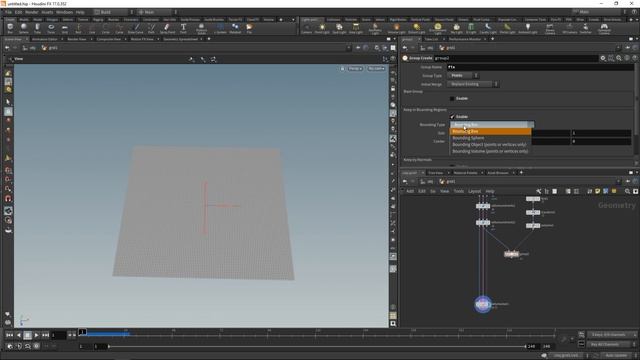Select the Spray Paint shelf tool
The width and height of the screenshot is (640, 360).
pos(167,28)
